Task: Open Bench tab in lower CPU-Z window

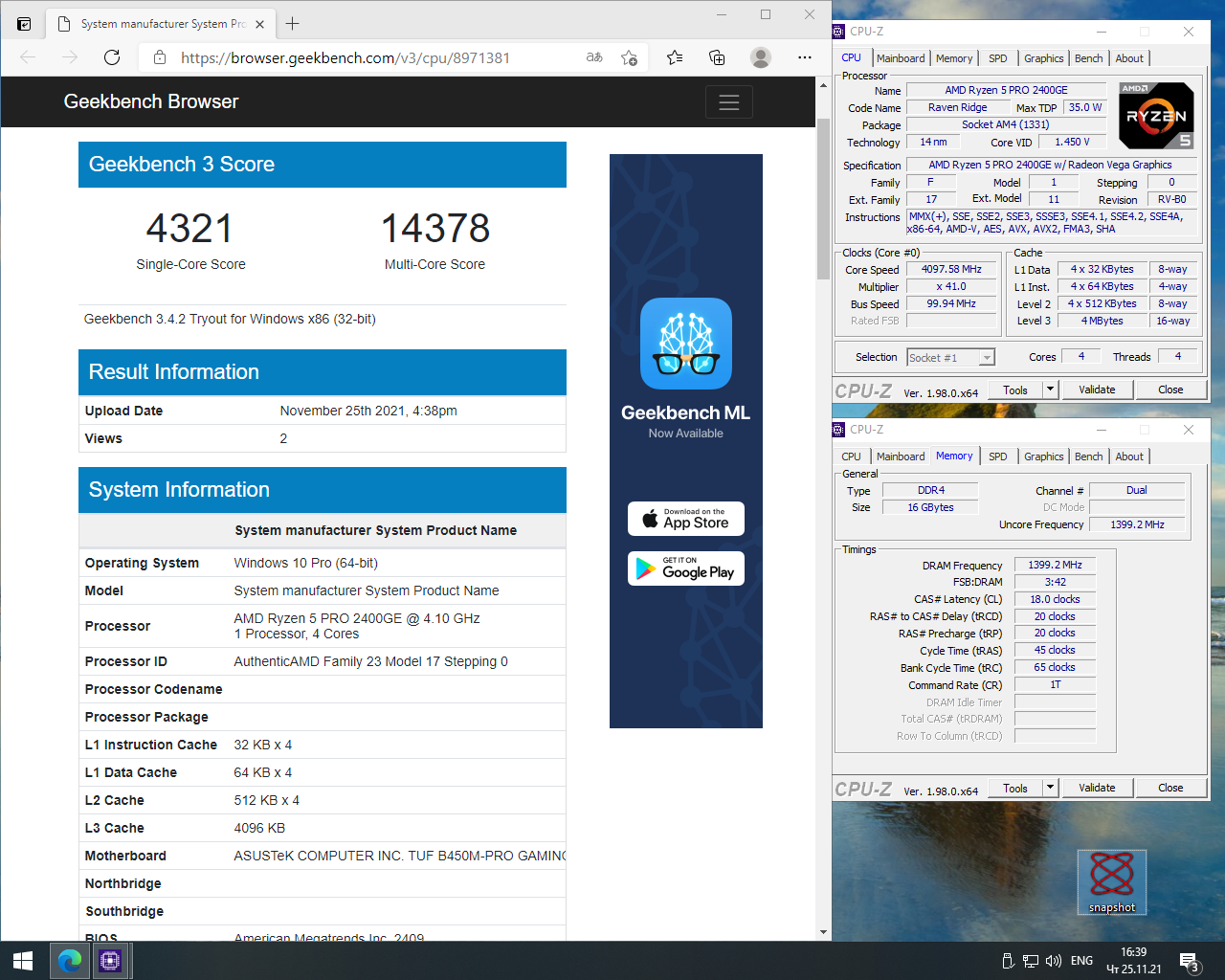Action: pos(1088,457)
